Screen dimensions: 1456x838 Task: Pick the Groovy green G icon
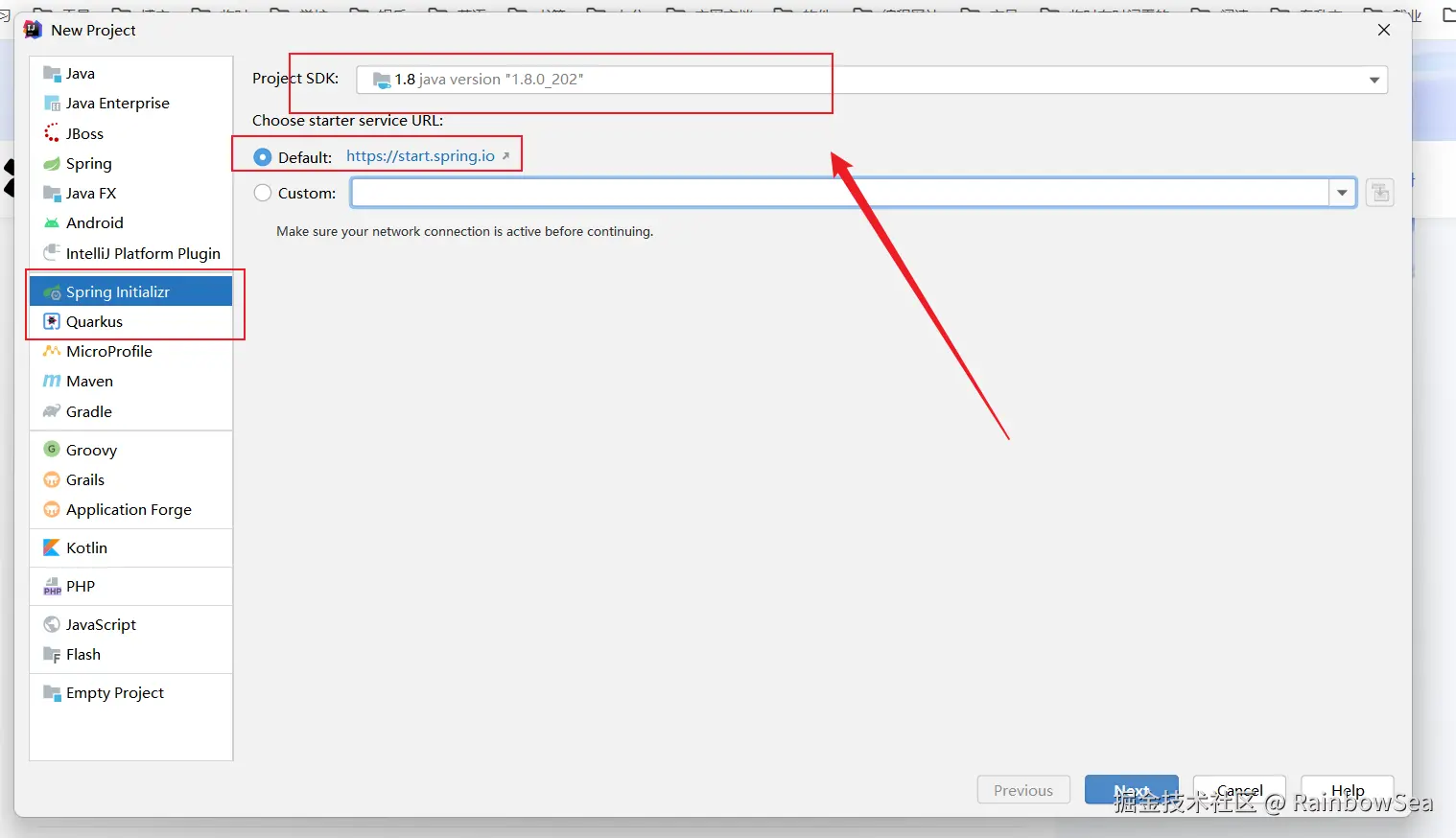click(52, 450)
